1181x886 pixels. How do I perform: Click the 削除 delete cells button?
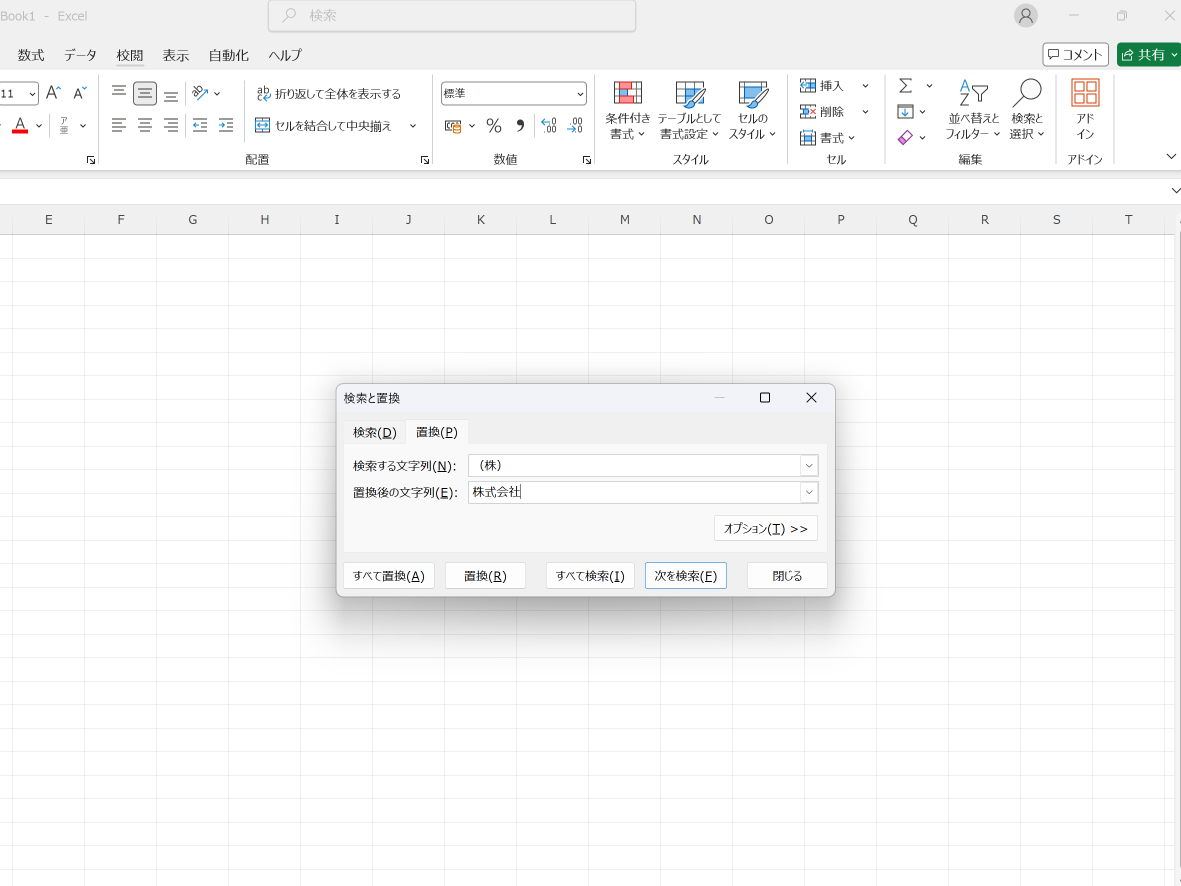(822, 112)
